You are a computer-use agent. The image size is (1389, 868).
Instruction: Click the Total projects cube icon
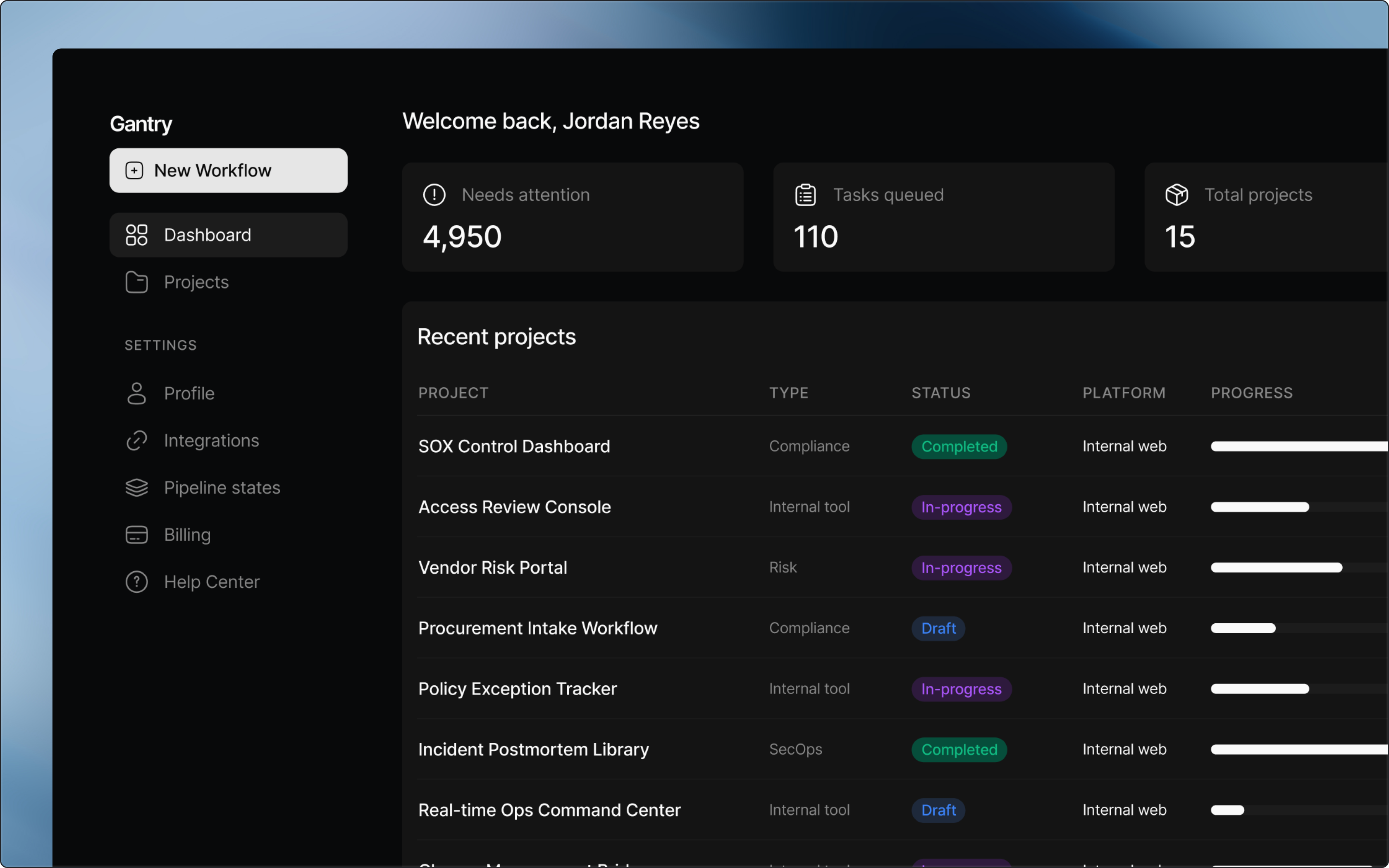click(x=1177, y=195)
